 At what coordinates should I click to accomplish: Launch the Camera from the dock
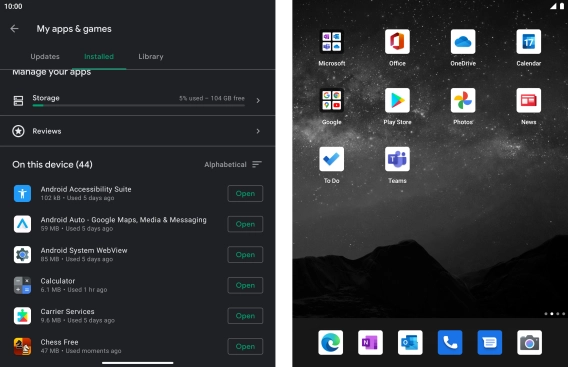[530, 342]
